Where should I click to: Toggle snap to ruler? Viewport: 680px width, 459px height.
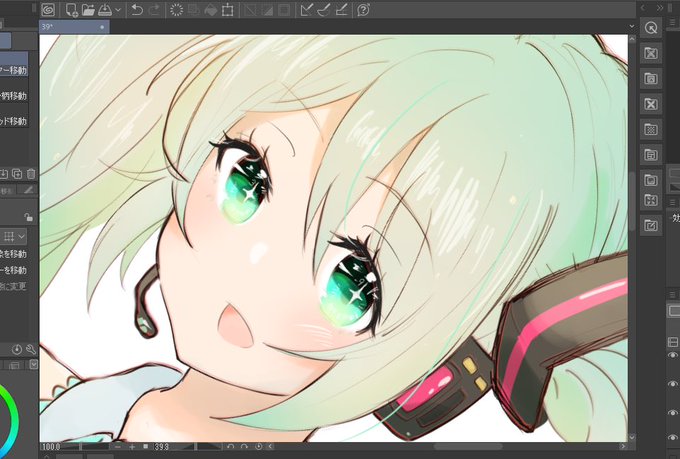click(x=307, y=10)
